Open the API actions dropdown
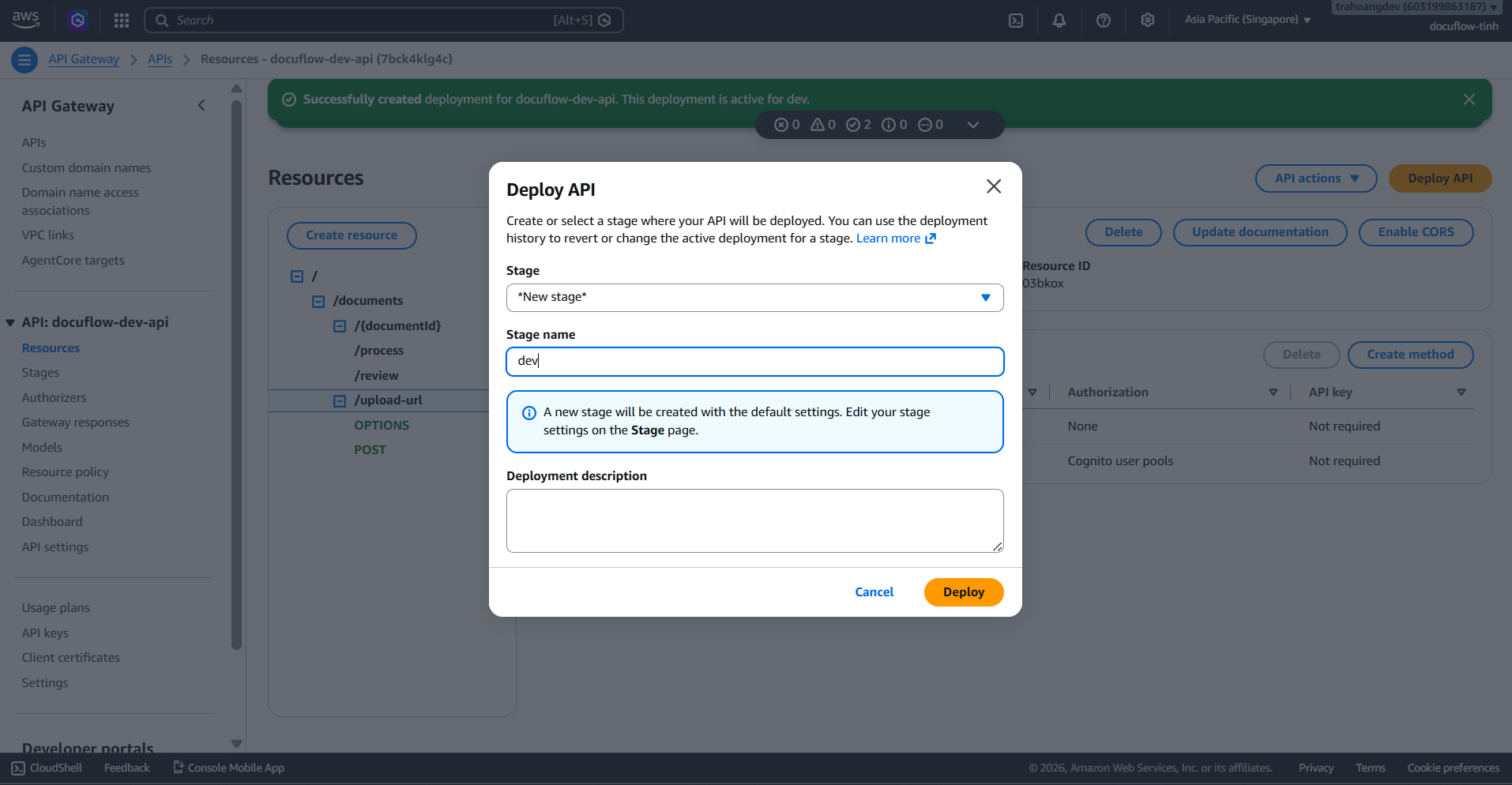 pos(1316,178)
